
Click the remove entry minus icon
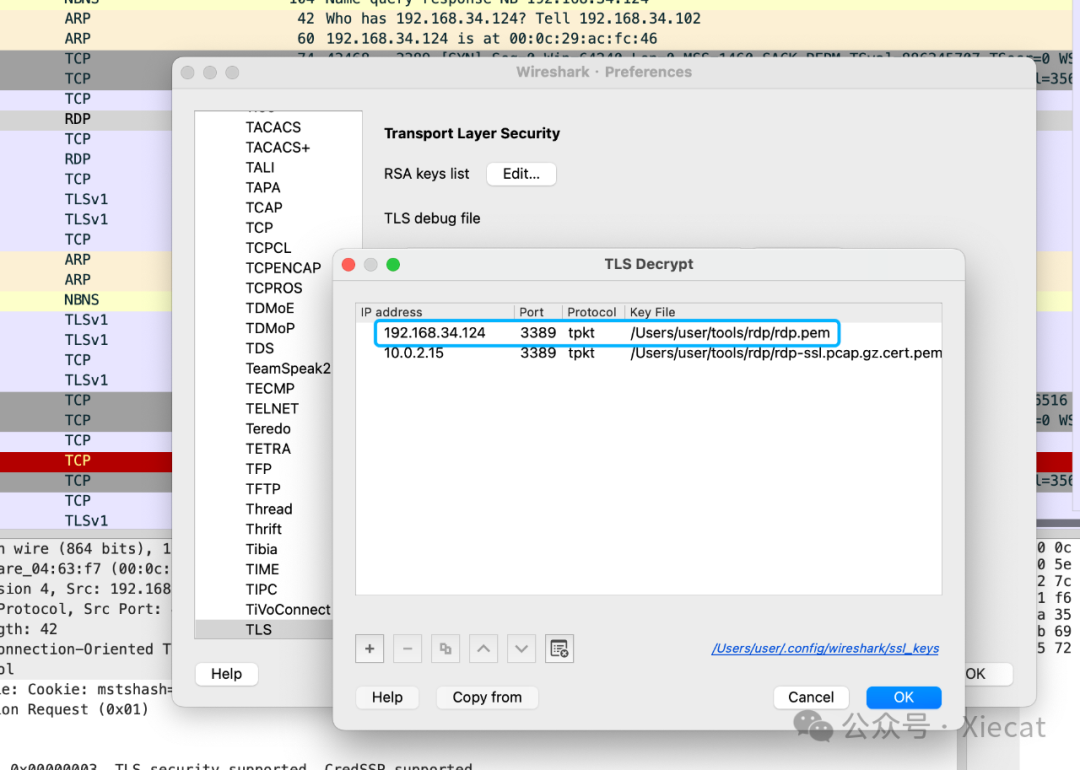407,649
